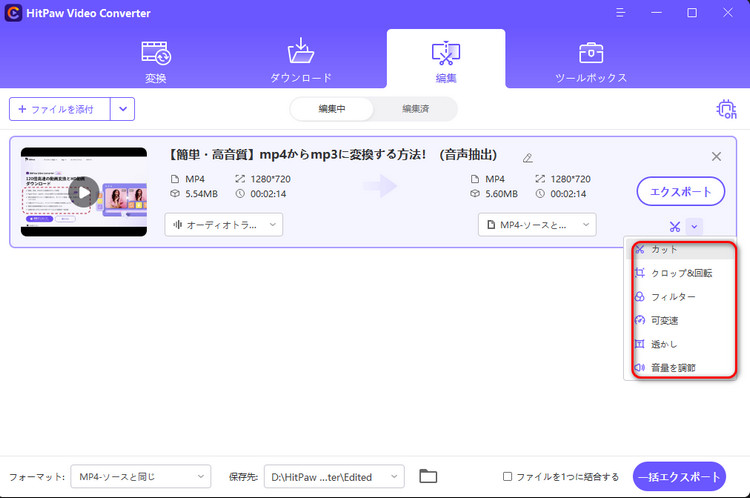
Task: Toggle the hardware acceleration chip icon
Action: point(726,109)
